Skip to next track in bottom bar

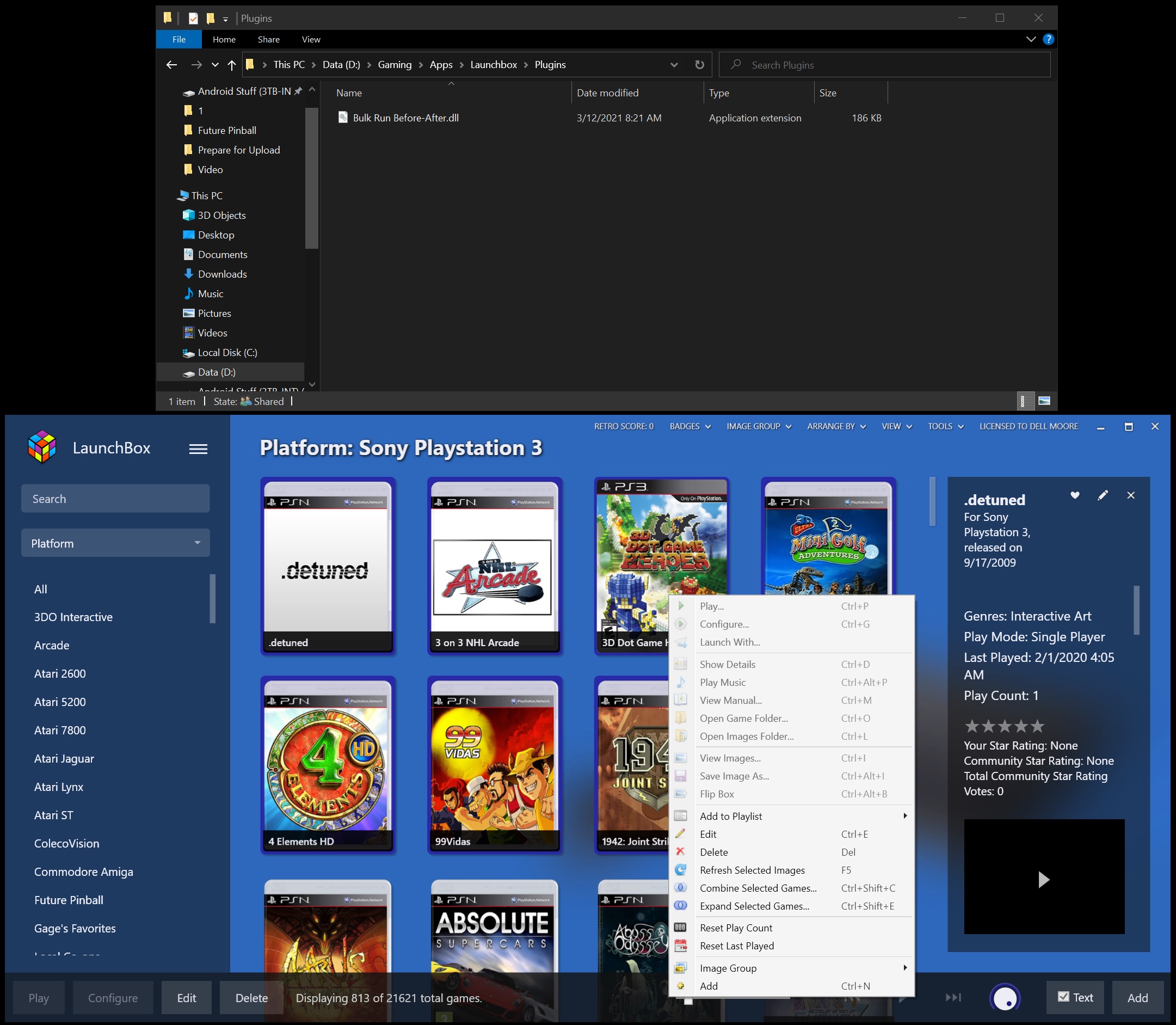pyautogui.click(x=953, y=998)
